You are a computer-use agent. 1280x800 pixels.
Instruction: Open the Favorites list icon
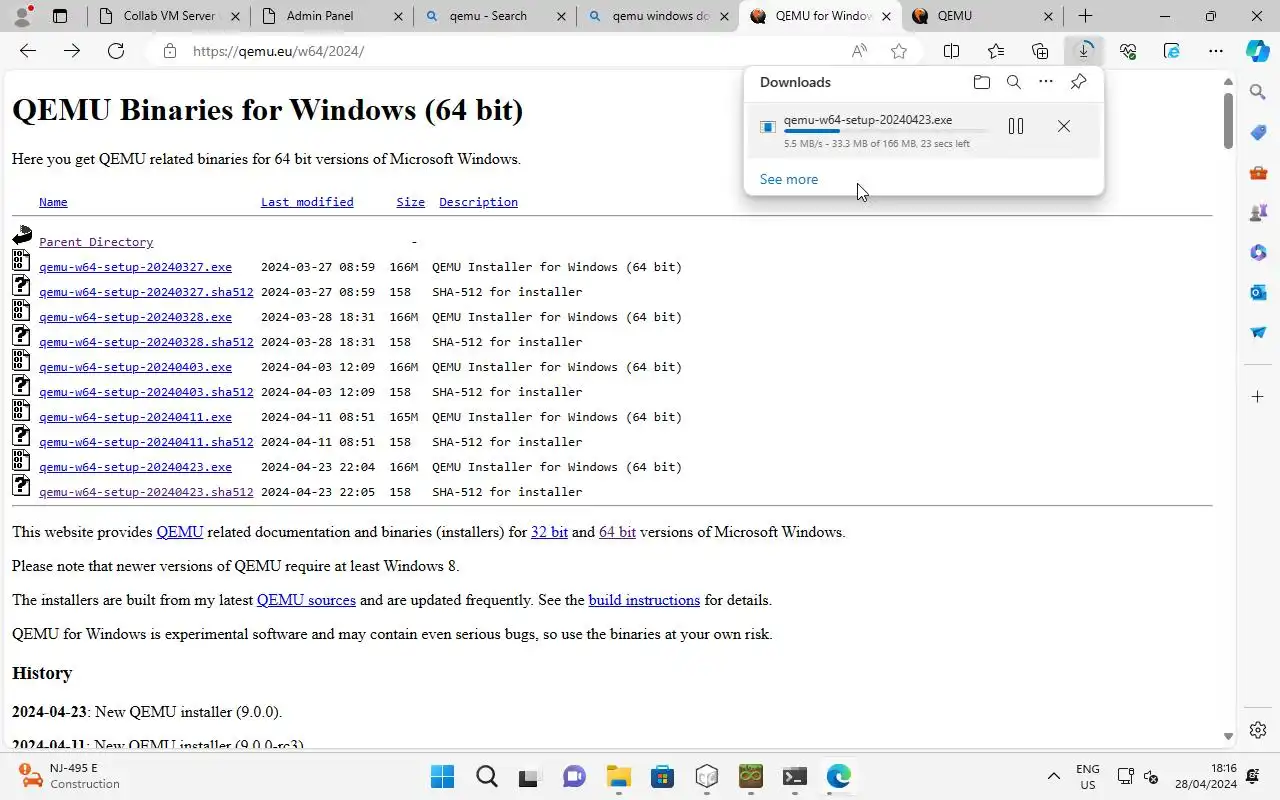tap(996, 51)
